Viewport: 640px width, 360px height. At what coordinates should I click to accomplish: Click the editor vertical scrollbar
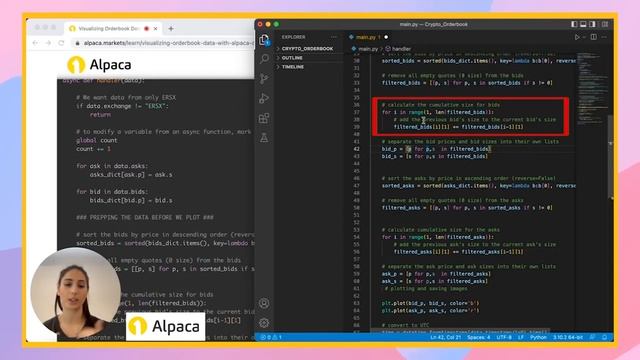click(x=610, y=157)
